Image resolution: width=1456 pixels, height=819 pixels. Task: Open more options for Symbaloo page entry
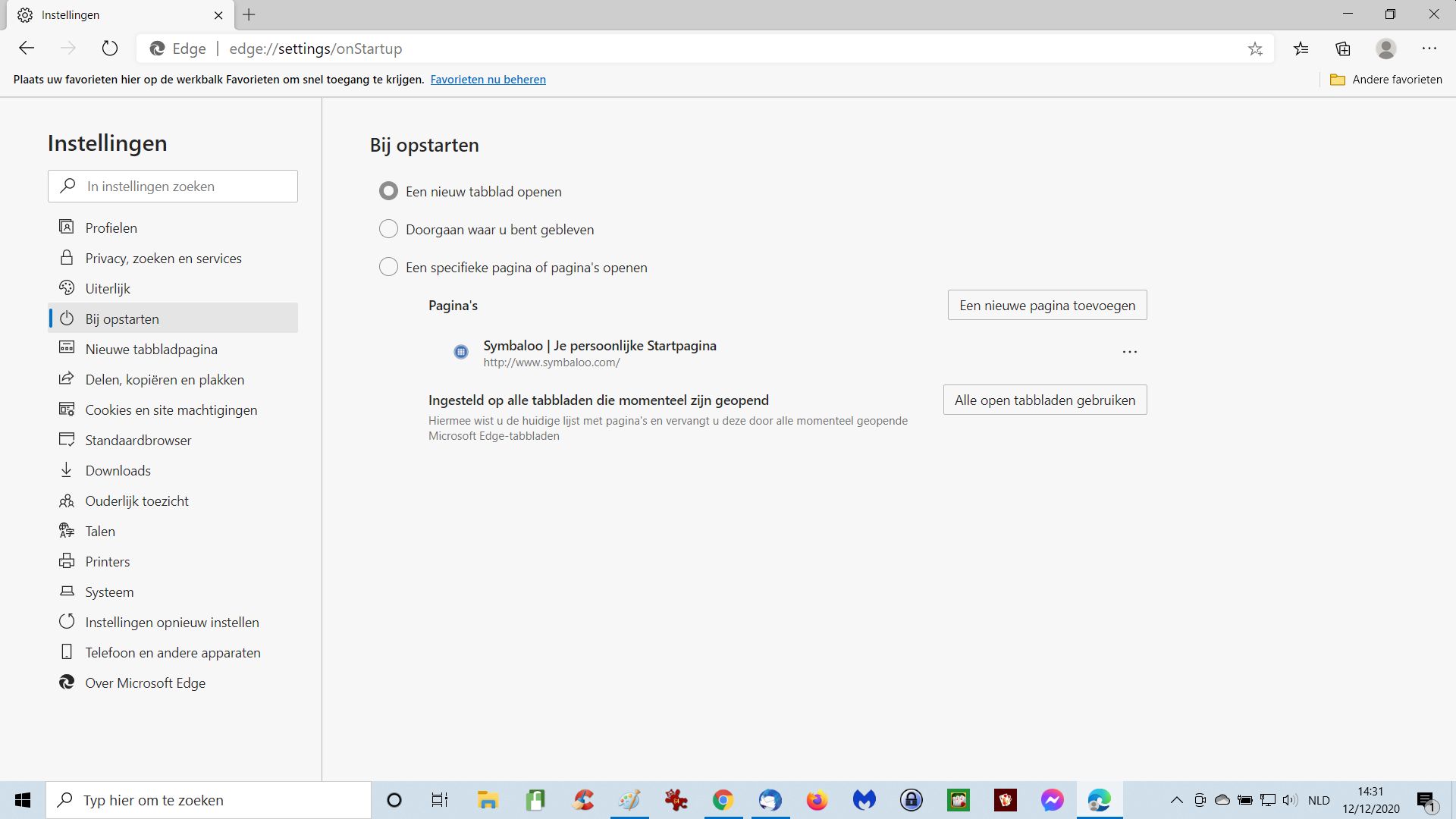1129,352
